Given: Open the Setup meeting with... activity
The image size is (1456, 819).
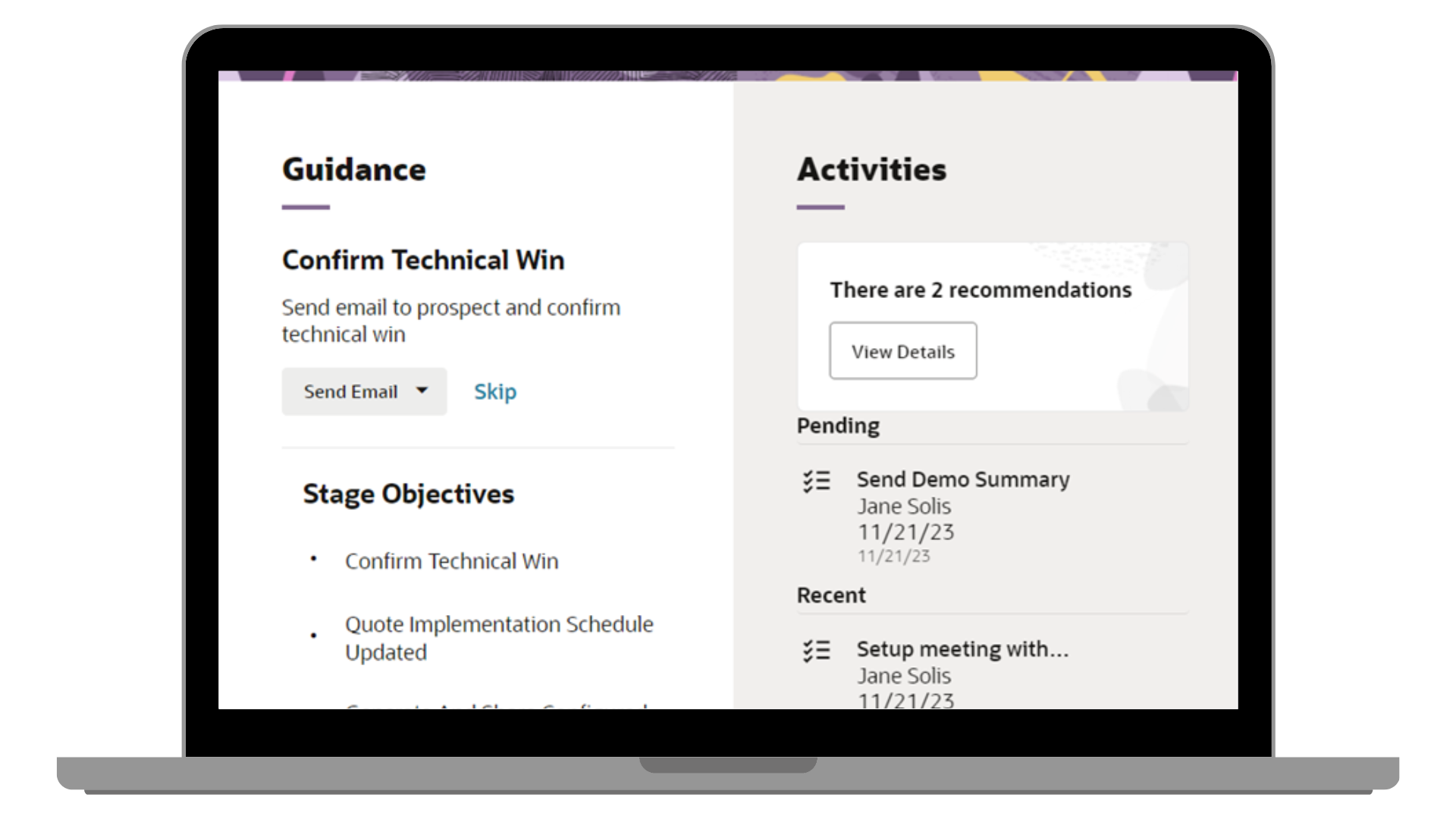Looking at the screenshot, I should pos(962,649).
